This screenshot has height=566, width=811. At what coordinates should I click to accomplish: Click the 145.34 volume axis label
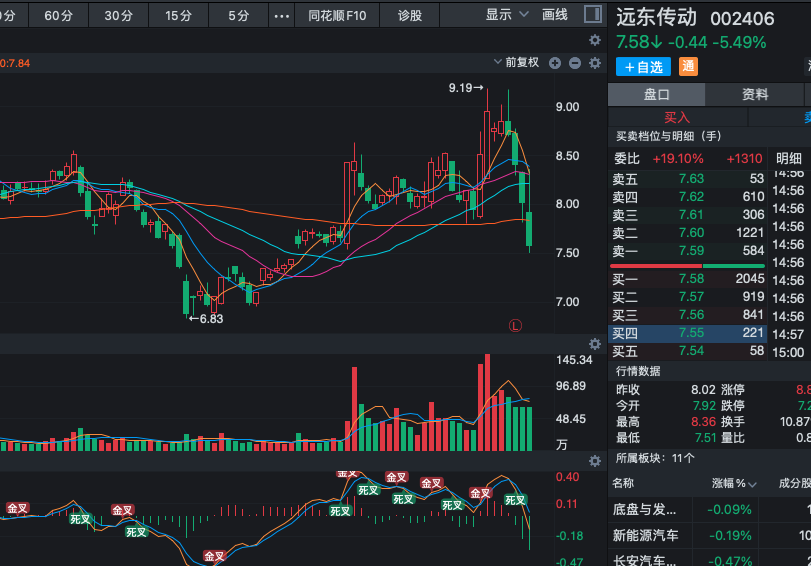[574, 360]
